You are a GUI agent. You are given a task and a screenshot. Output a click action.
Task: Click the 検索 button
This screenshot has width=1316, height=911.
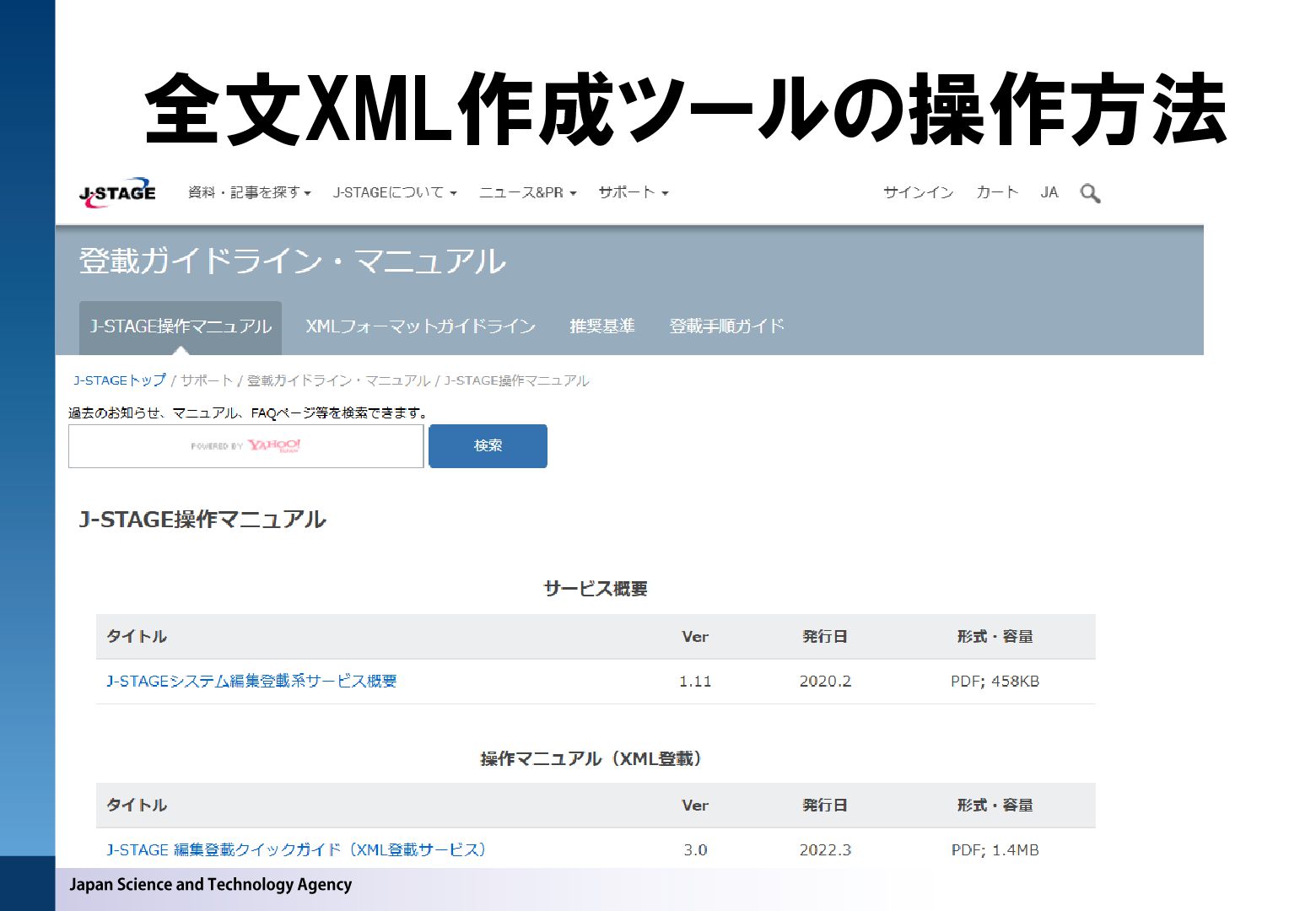coord(488,446)
